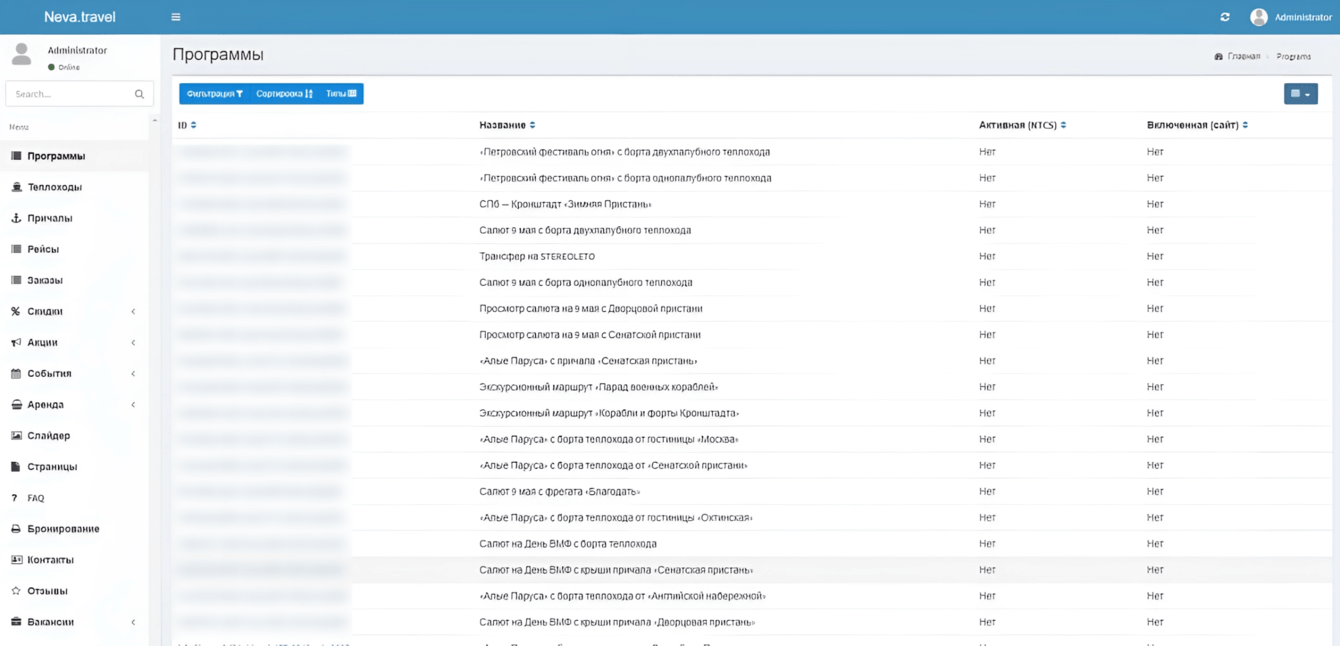The width and height of the screenshot is (1340, 646).
Task: Expand the События submenu chevron
Action: point(133,373)
